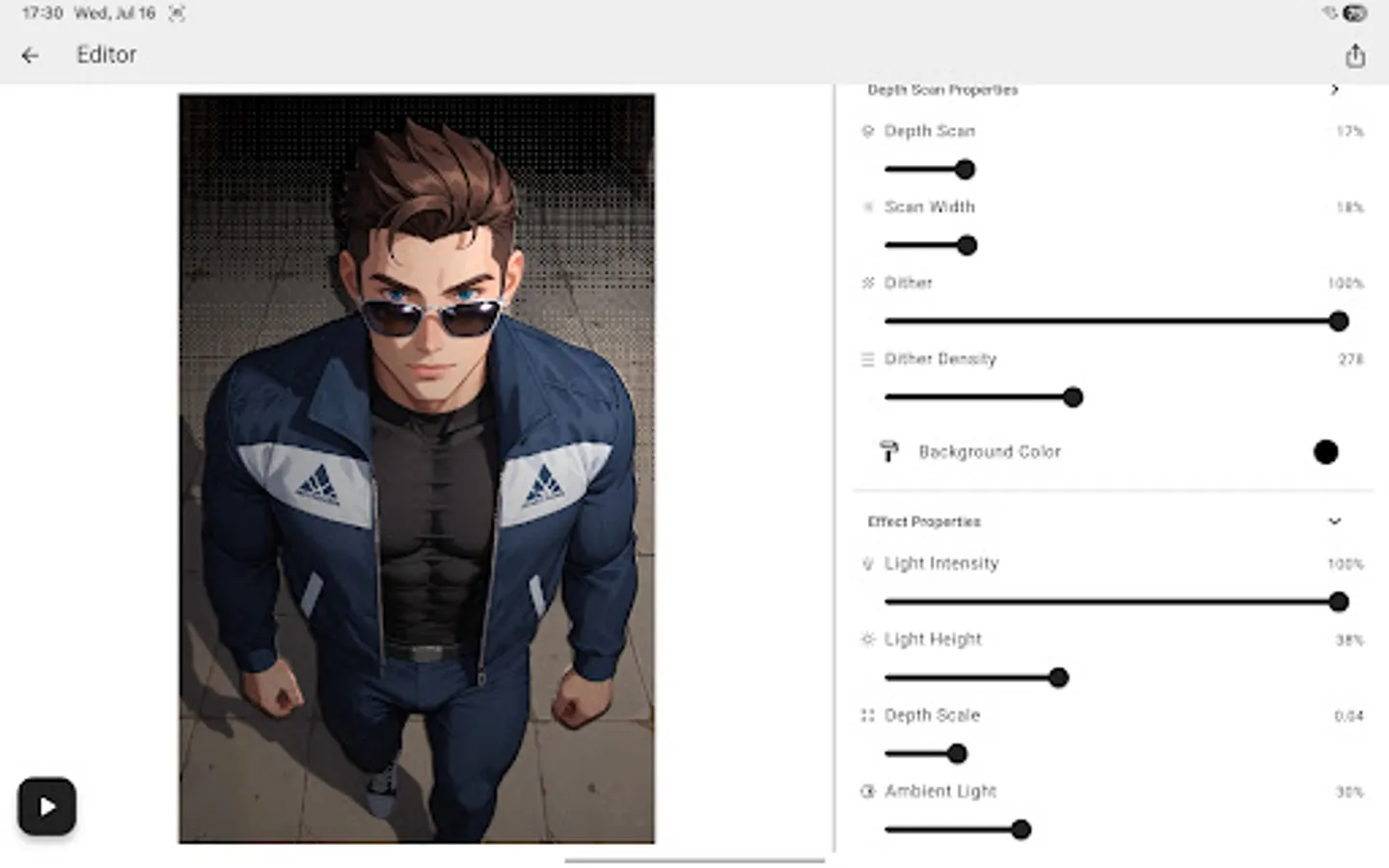Select the Depth Scan property icon
The height and width of the screenshot is (868, 1389).
pyautogui.click(x=867, y=131)
